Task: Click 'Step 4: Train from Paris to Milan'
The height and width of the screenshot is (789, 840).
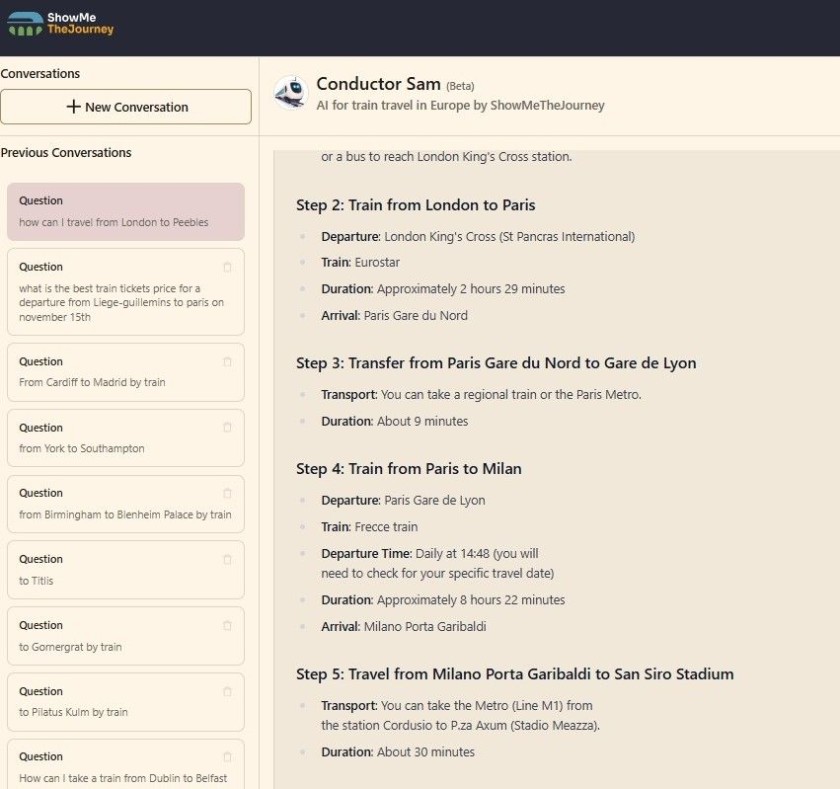Action: tap(409, 469)
